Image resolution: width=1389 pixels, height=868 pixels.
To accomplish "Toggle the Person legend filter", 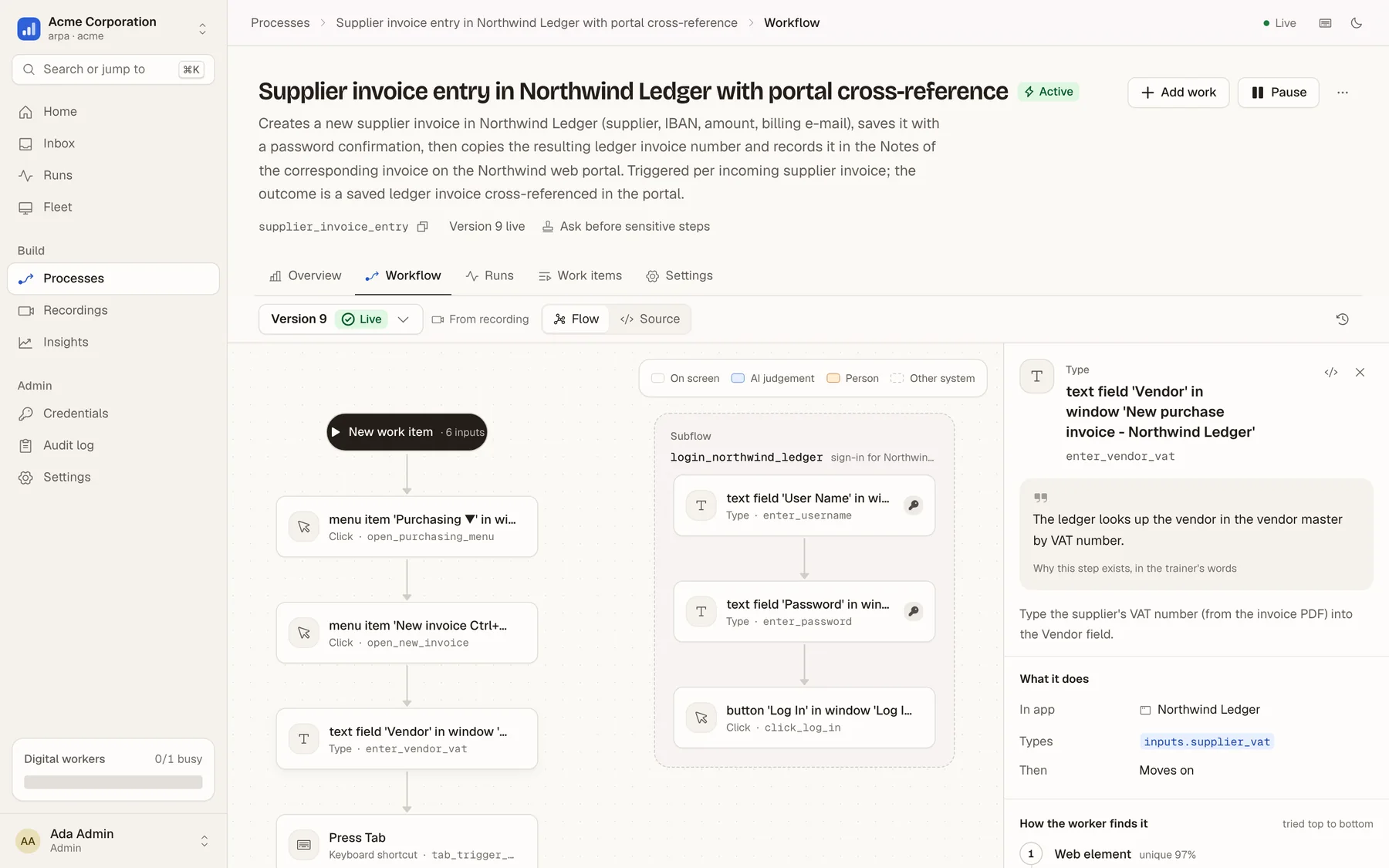I will click(853, 378).
